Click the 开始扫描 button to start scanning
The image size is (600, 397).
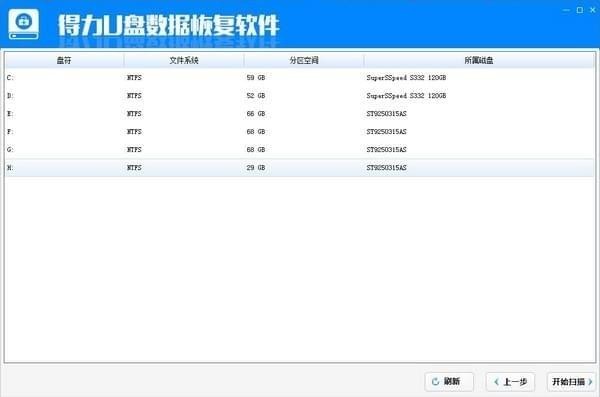pos(572,382)
